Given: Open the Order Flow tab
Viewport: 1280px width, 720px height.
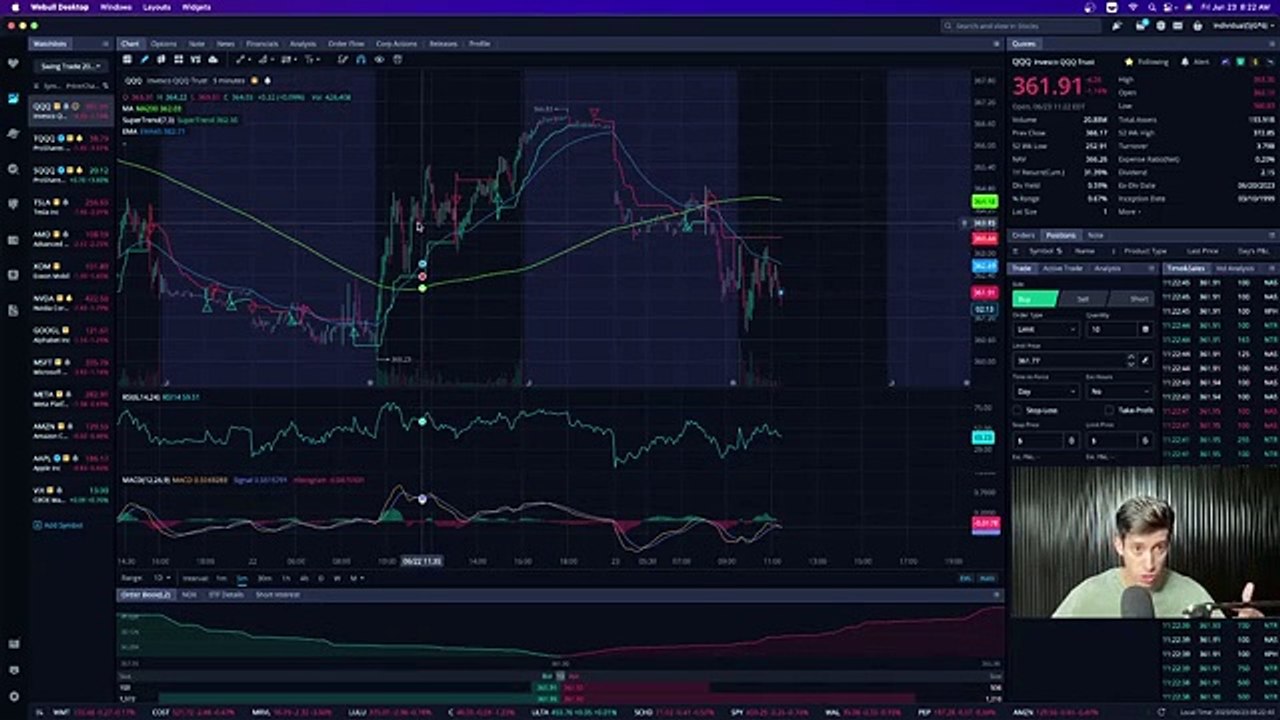Looking at the screenshot, I should pos(346,44).
